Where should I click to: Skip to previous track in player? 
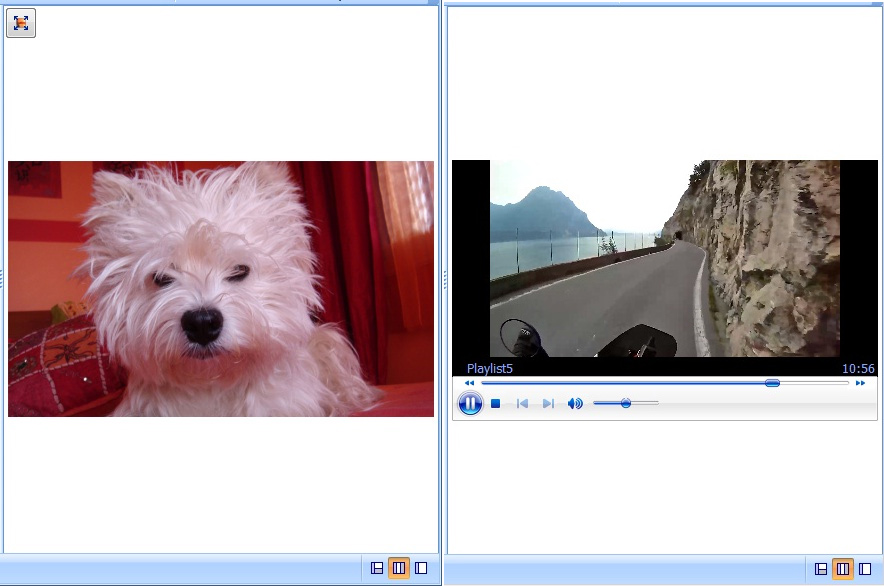pyautogui.click(x=523, y=403)
